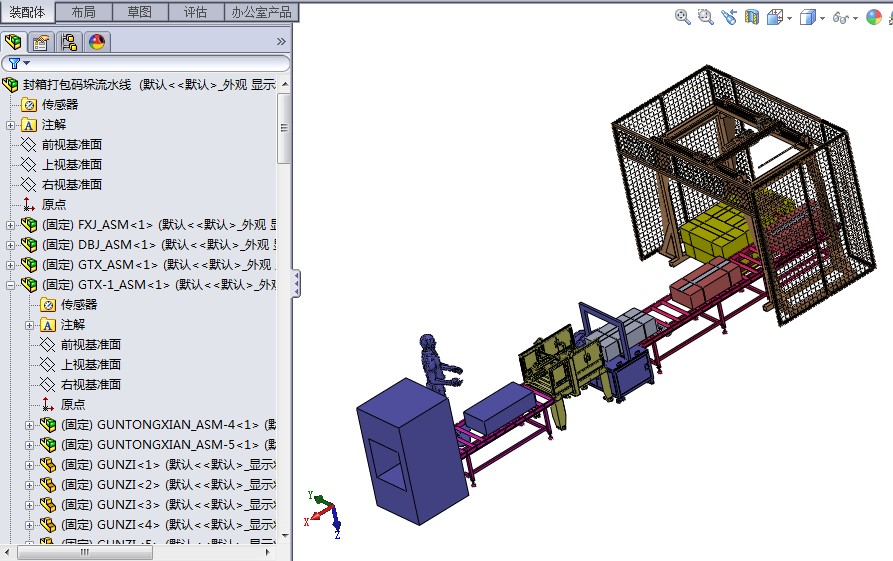Switch to the 装配体 tab
This screenshot has width=893, height=561.
(27, 12)
